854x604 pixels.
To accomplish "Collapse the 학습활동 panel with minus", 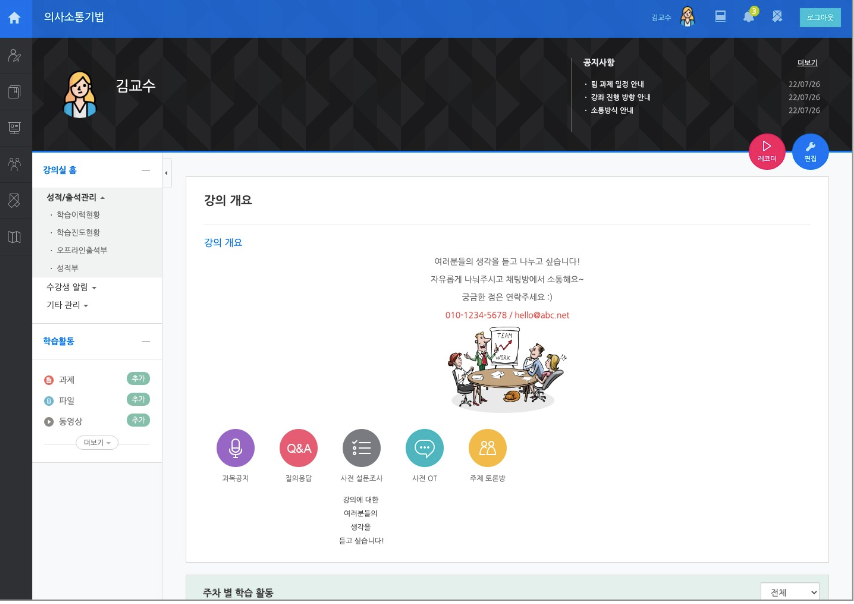I will pyautogui.click(x=145, y=341).
